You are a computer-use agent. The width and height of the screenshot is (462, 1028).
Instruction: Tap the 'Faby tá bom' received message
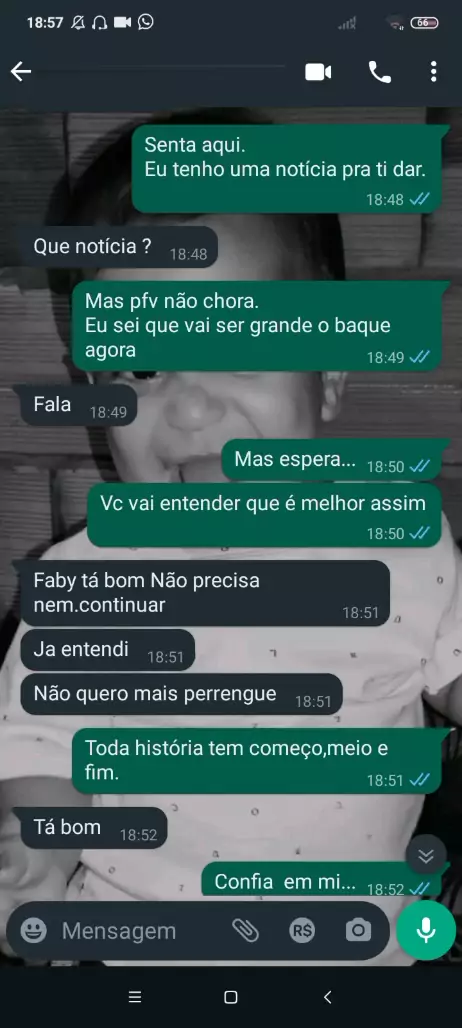205,593
